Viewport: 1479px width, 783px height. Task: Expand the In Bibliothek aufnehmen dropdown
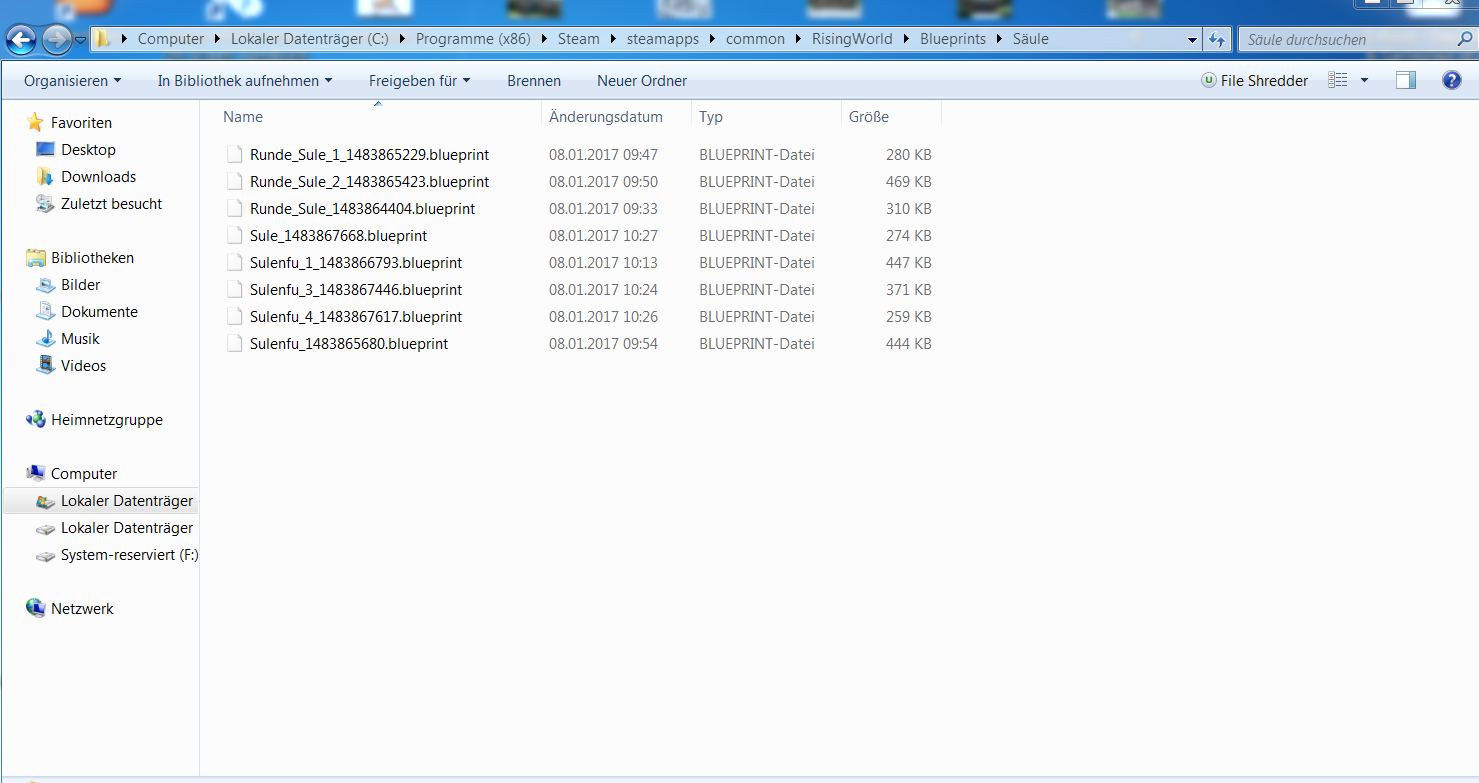click(x=244, y=81)
